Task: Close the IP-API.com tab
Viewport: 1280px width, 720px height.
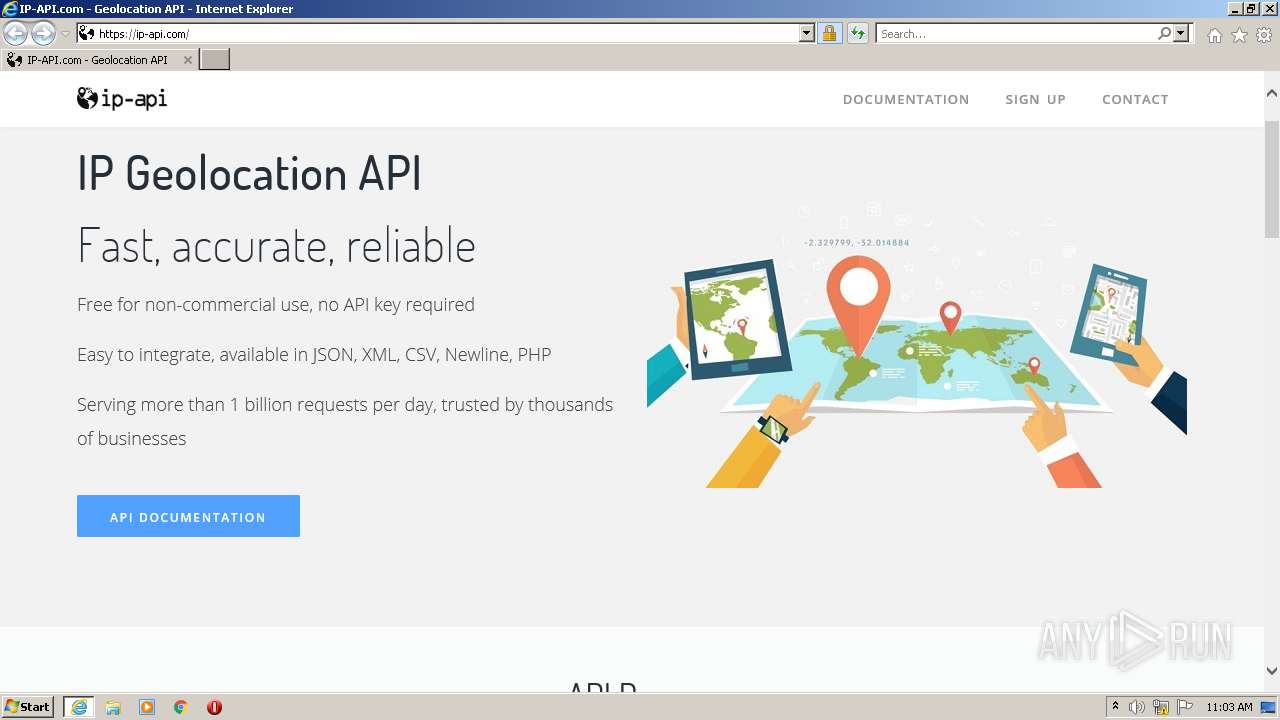Action: pyautogui.click(x=187, y=60)
